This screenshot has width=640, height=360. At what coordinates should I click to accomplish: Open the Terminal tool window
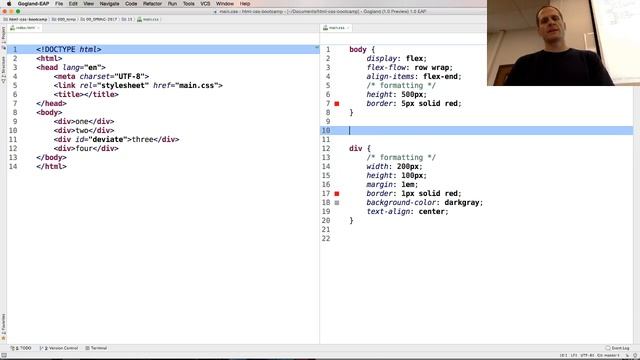pyautogui.click(x=96, y=348)
